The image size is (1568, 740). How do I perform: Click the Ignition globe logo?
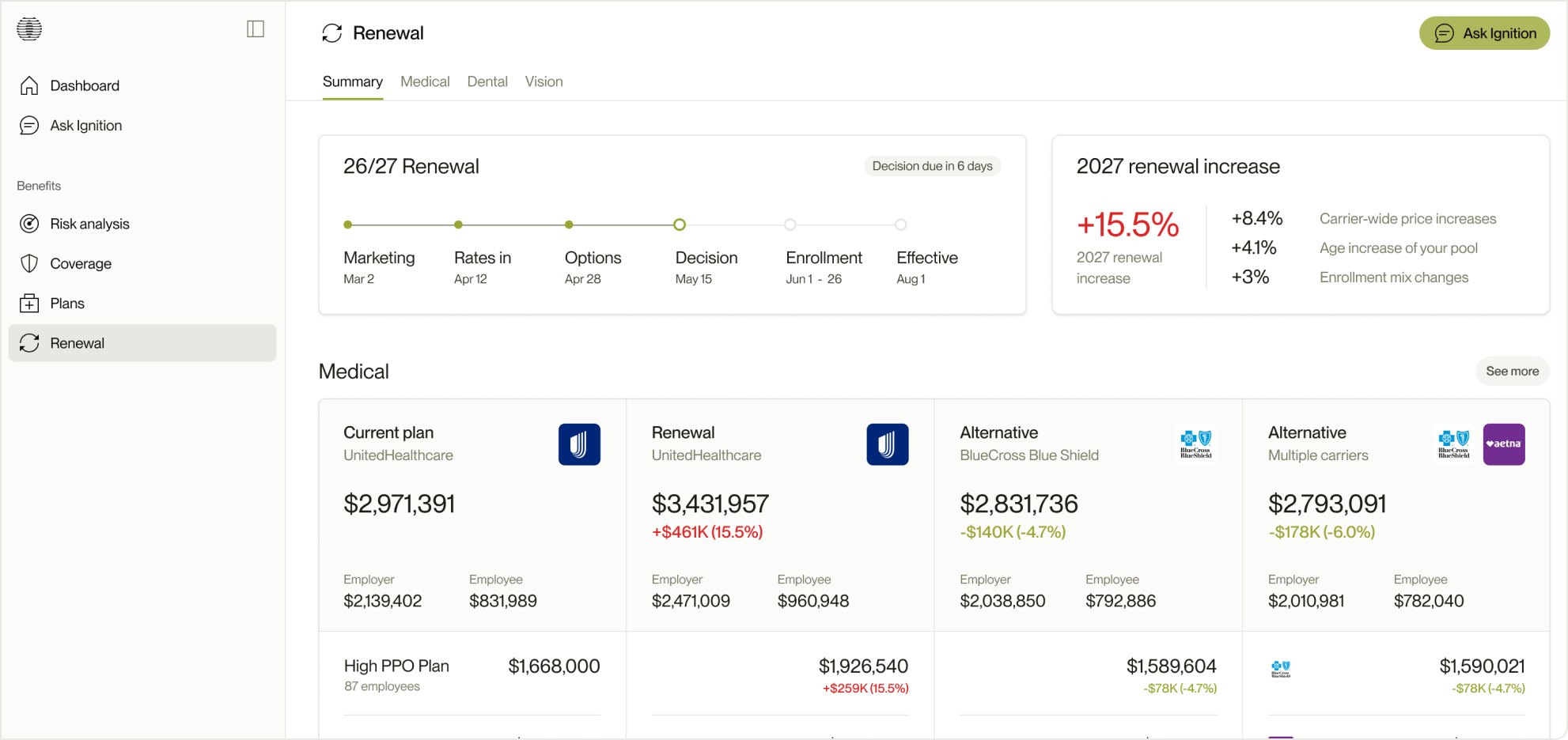click(x=29, y=29)
